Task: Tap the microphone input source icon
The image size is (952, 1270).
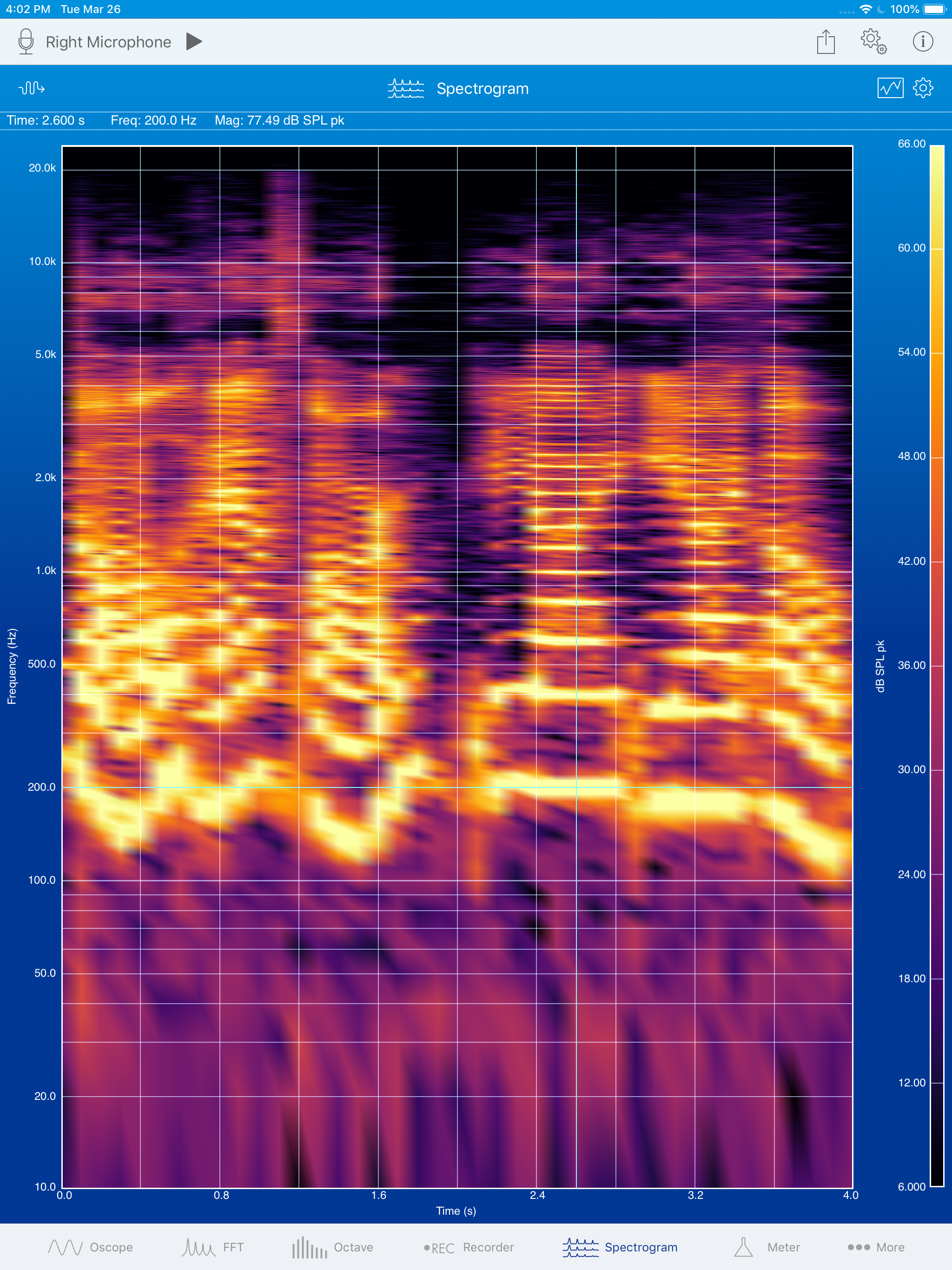Action: [x=25, y=41]
